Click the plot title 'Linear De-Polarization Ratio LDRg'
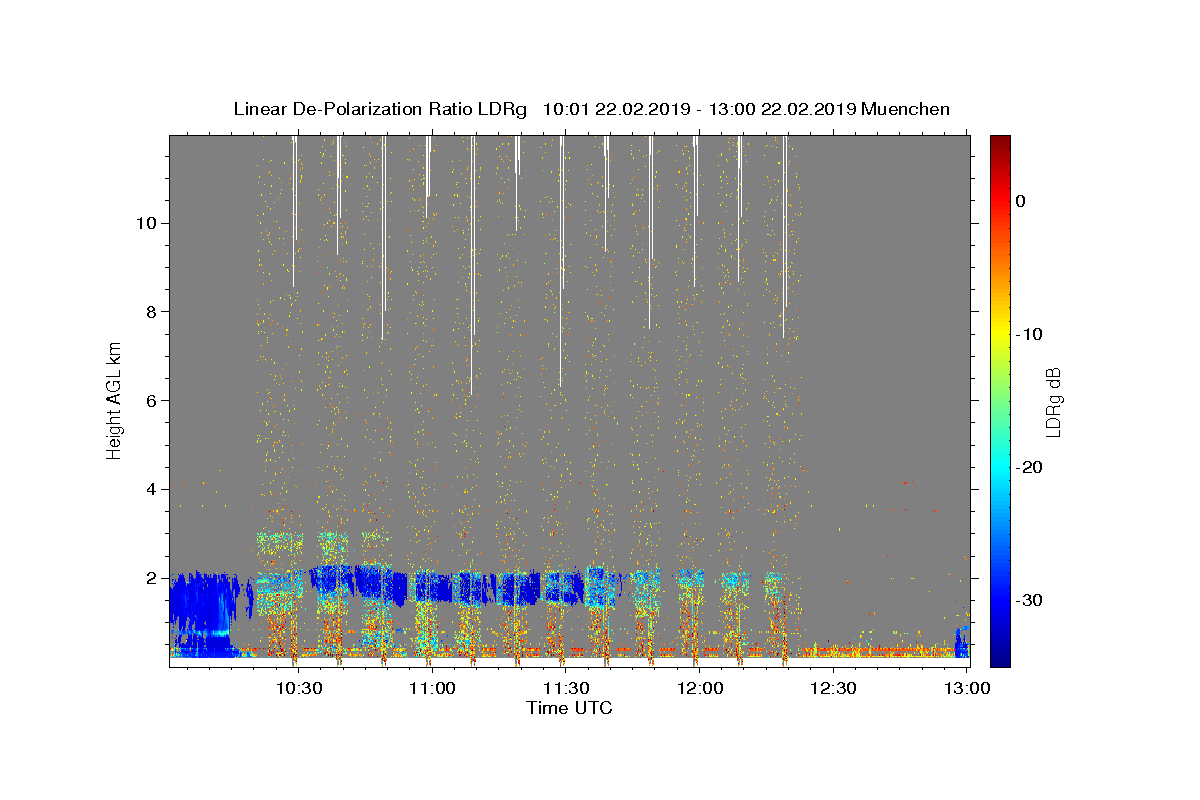Screen dimensions: 1200x800 (x=380, y=109)
